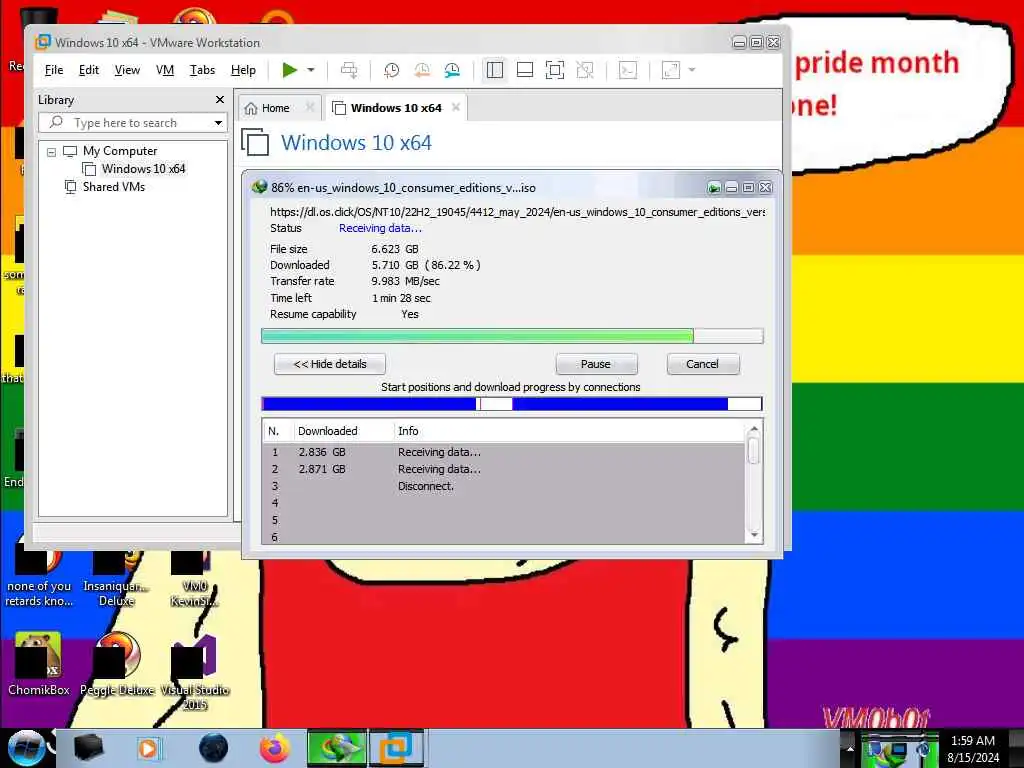Open the Insaniquarium Deluxe desktop icon
This screenshot has height=768, width=1024.
coord(116,578)
